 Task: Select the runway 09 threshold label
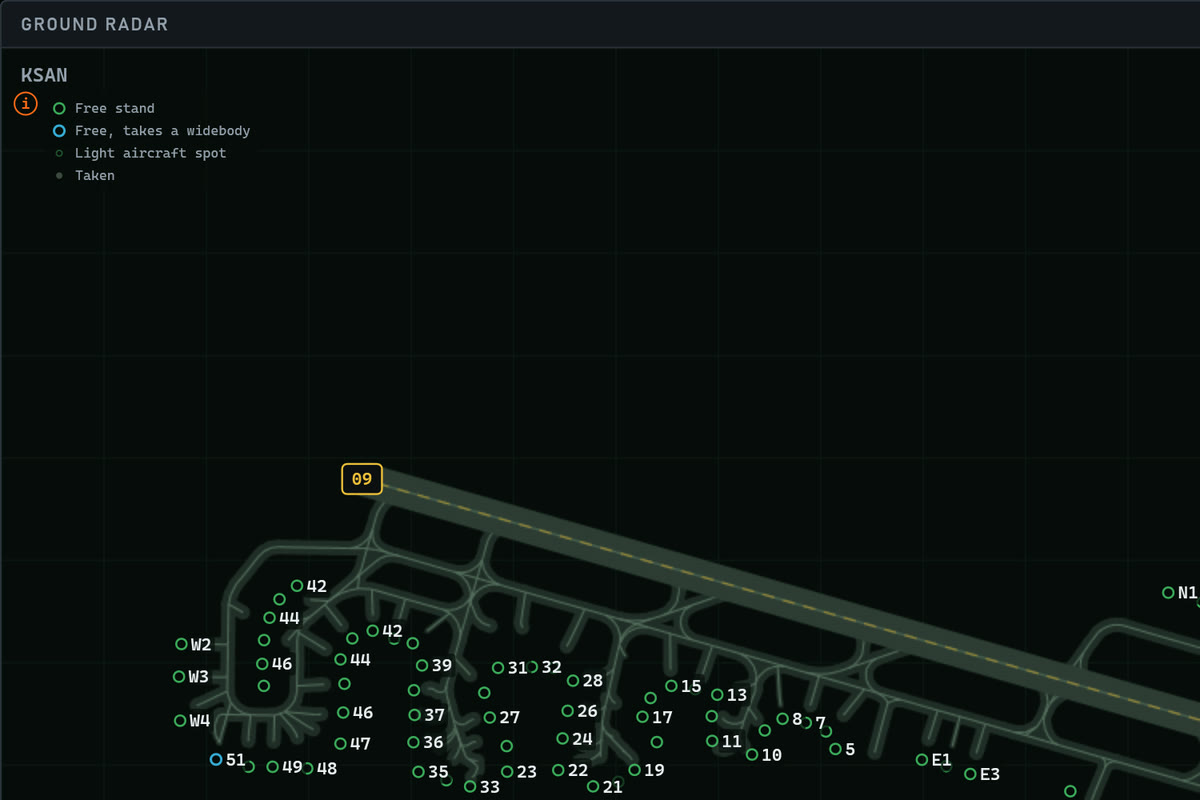click(x=362, y=479)
